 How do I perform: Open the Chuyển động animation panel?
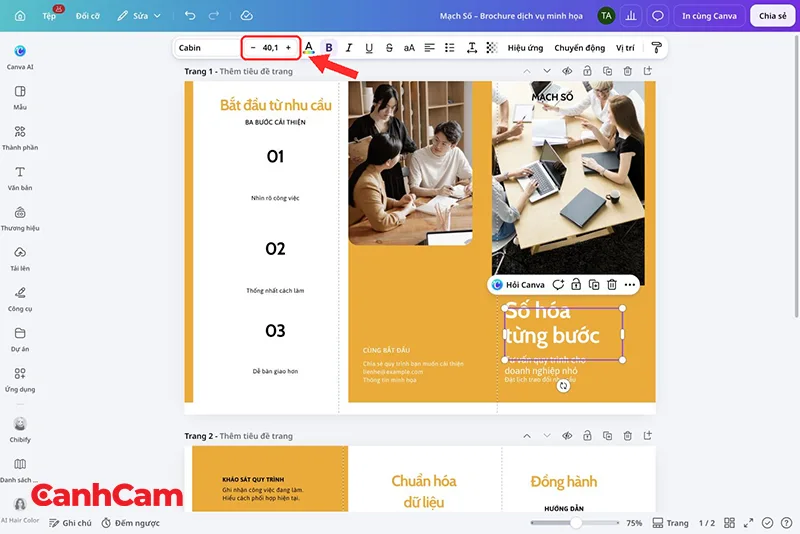(580, 48)
